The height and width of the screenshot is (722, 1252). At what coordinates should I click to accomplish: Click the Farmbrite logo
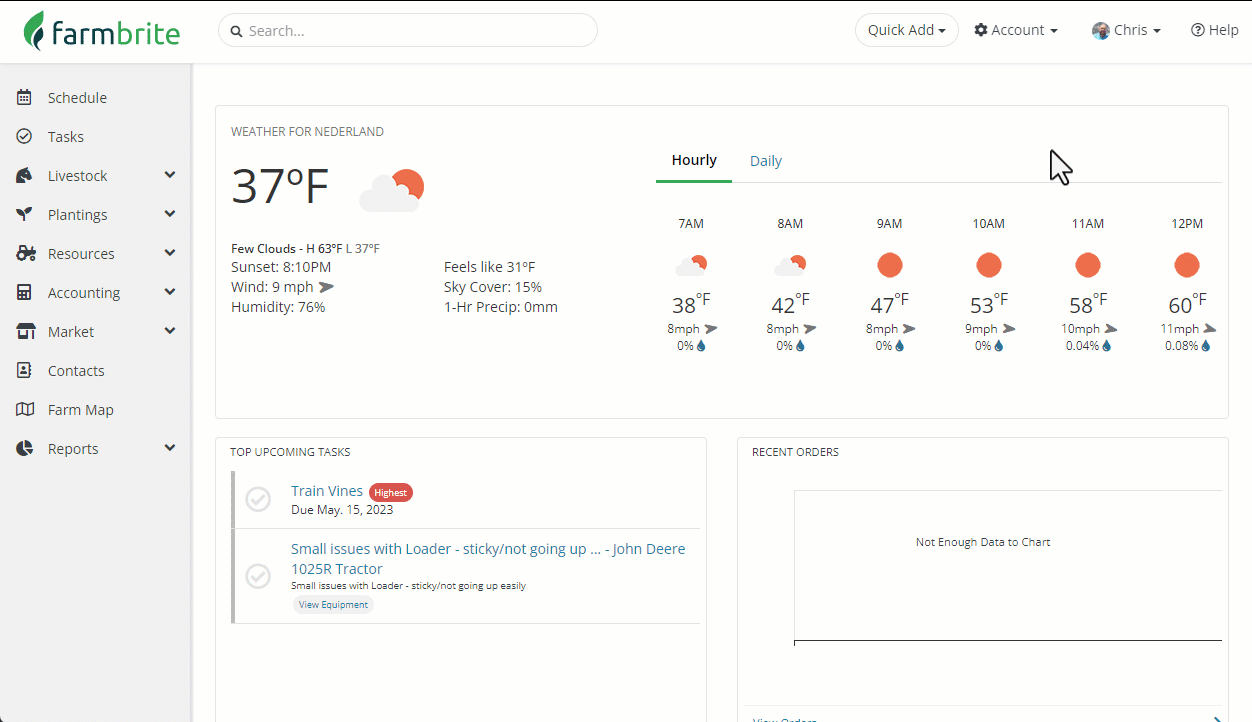pos(102,31)
